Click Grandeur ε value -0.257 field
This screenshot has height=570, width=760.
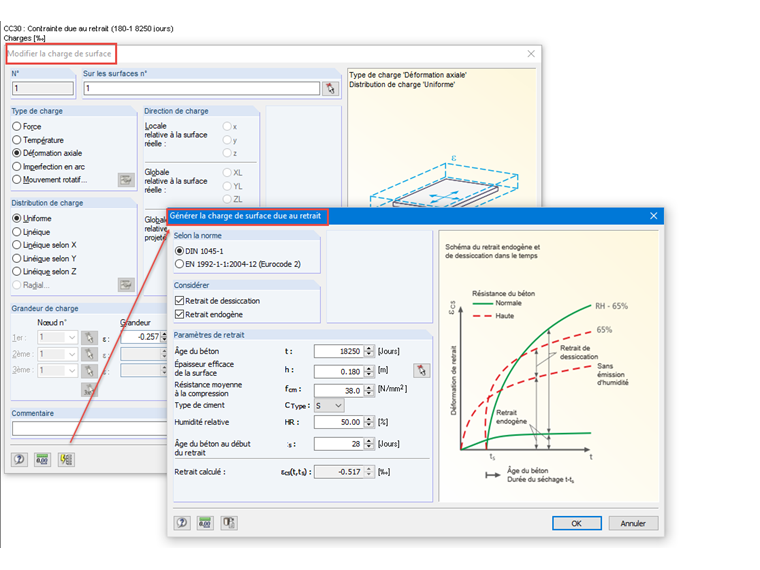(141, 337)
